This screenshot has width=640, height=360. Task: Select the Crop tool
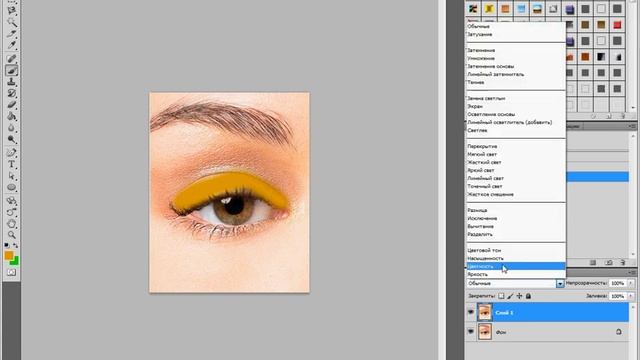[11, 33]
